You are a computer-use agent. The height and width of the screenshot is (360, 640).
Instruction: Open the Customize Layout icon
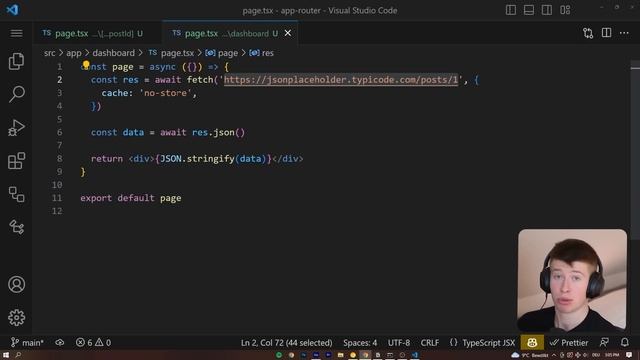coord(565,10)
